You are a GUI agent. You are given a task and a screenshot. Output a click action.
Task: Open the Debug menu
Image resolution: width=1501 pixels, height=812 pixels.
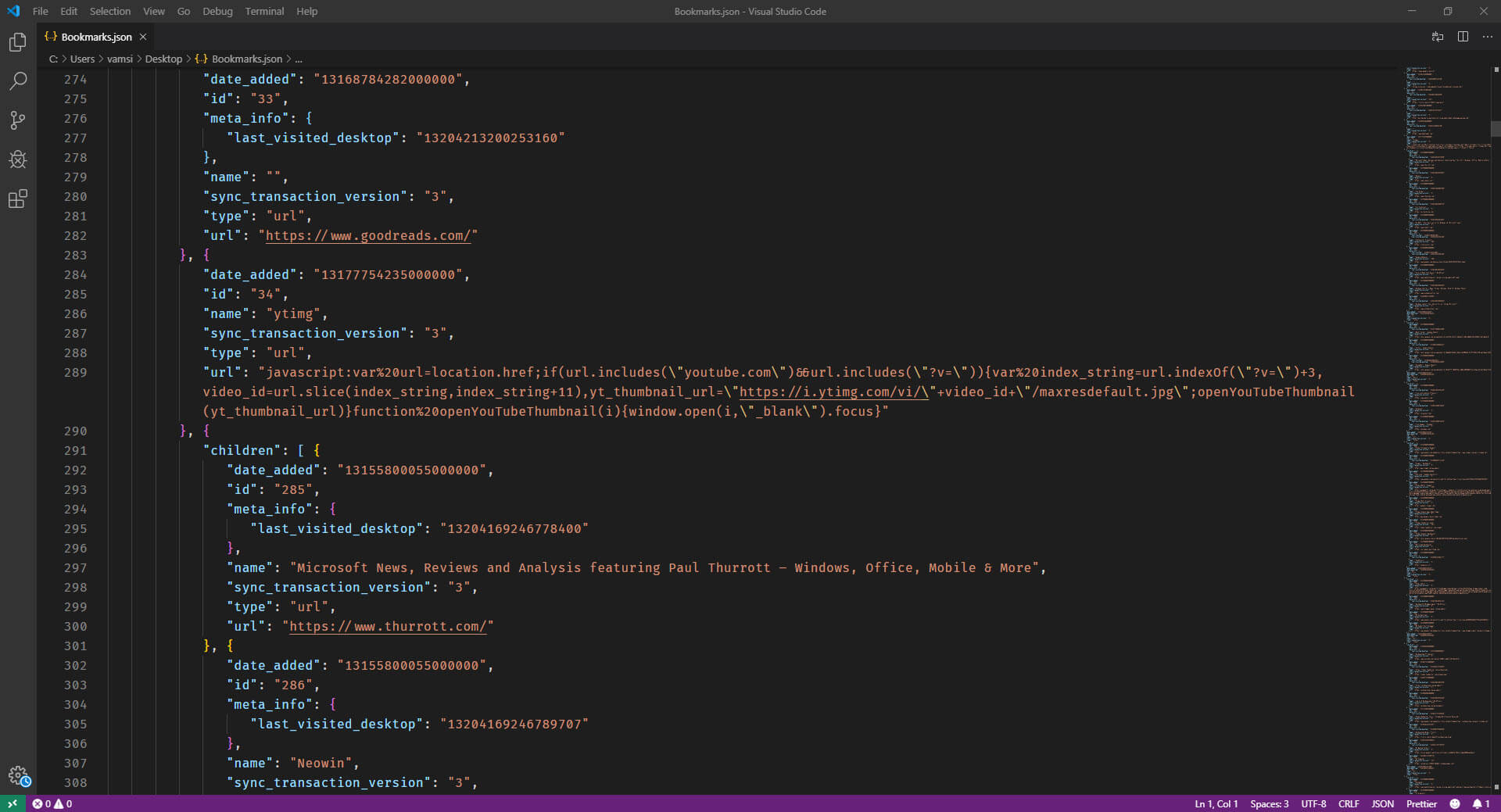217,11
